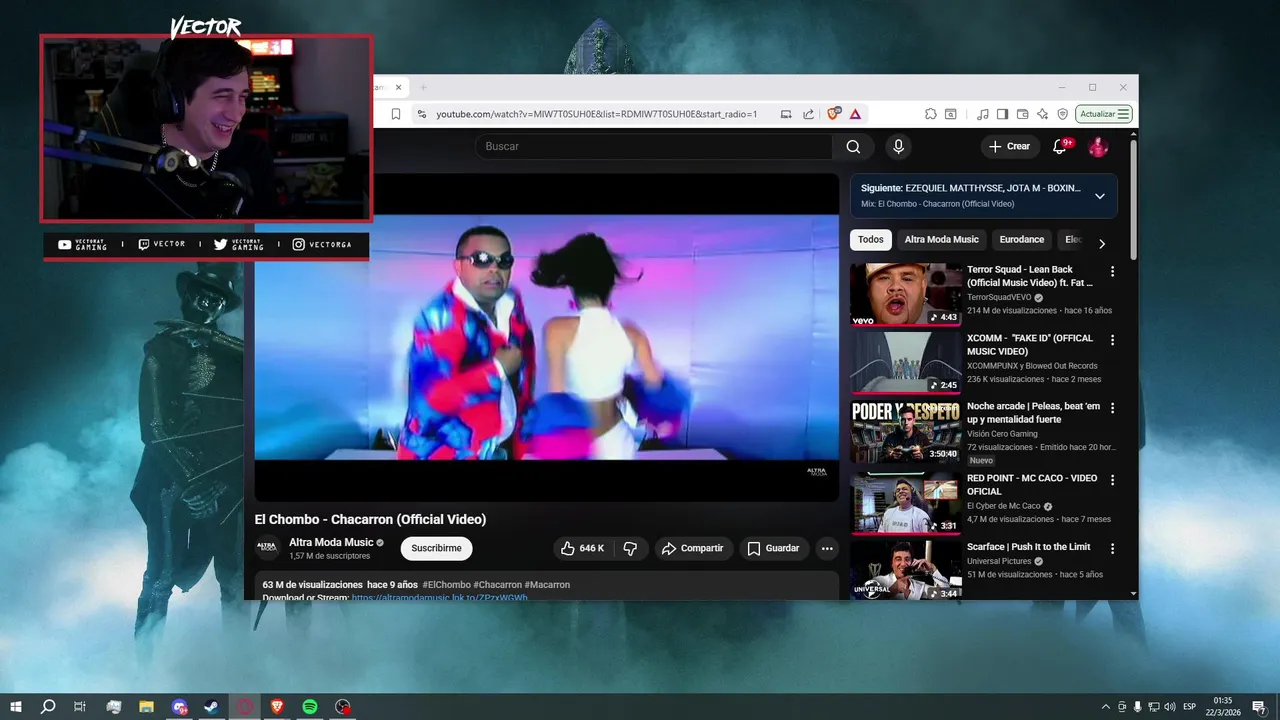Like the video with 646 K thumbs-up
The image size is (1280, 720).
tap(583, 548)
